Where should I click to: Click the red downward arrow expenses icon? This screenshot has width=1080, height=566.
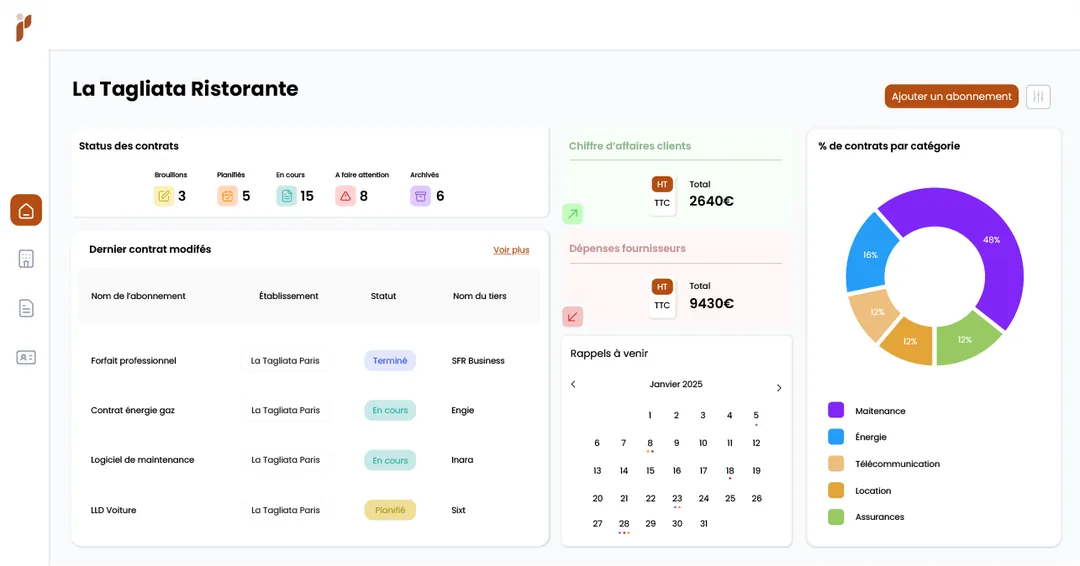pos(572,317)
